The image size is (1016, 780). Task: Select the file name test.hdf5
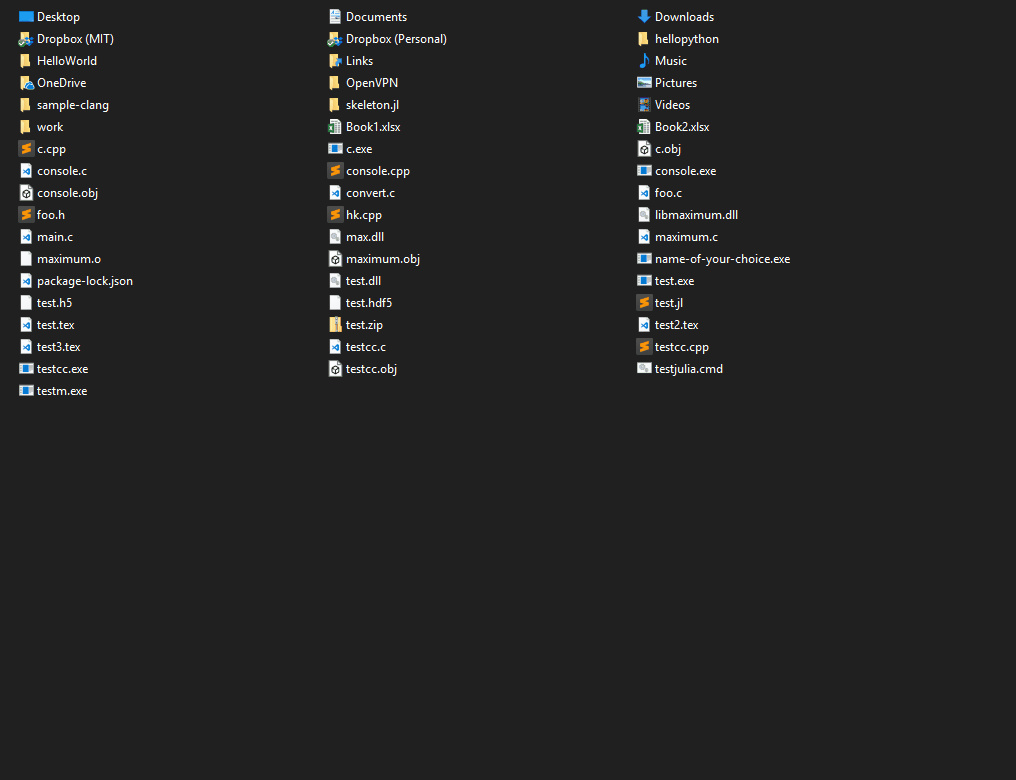tap(369, 303)
